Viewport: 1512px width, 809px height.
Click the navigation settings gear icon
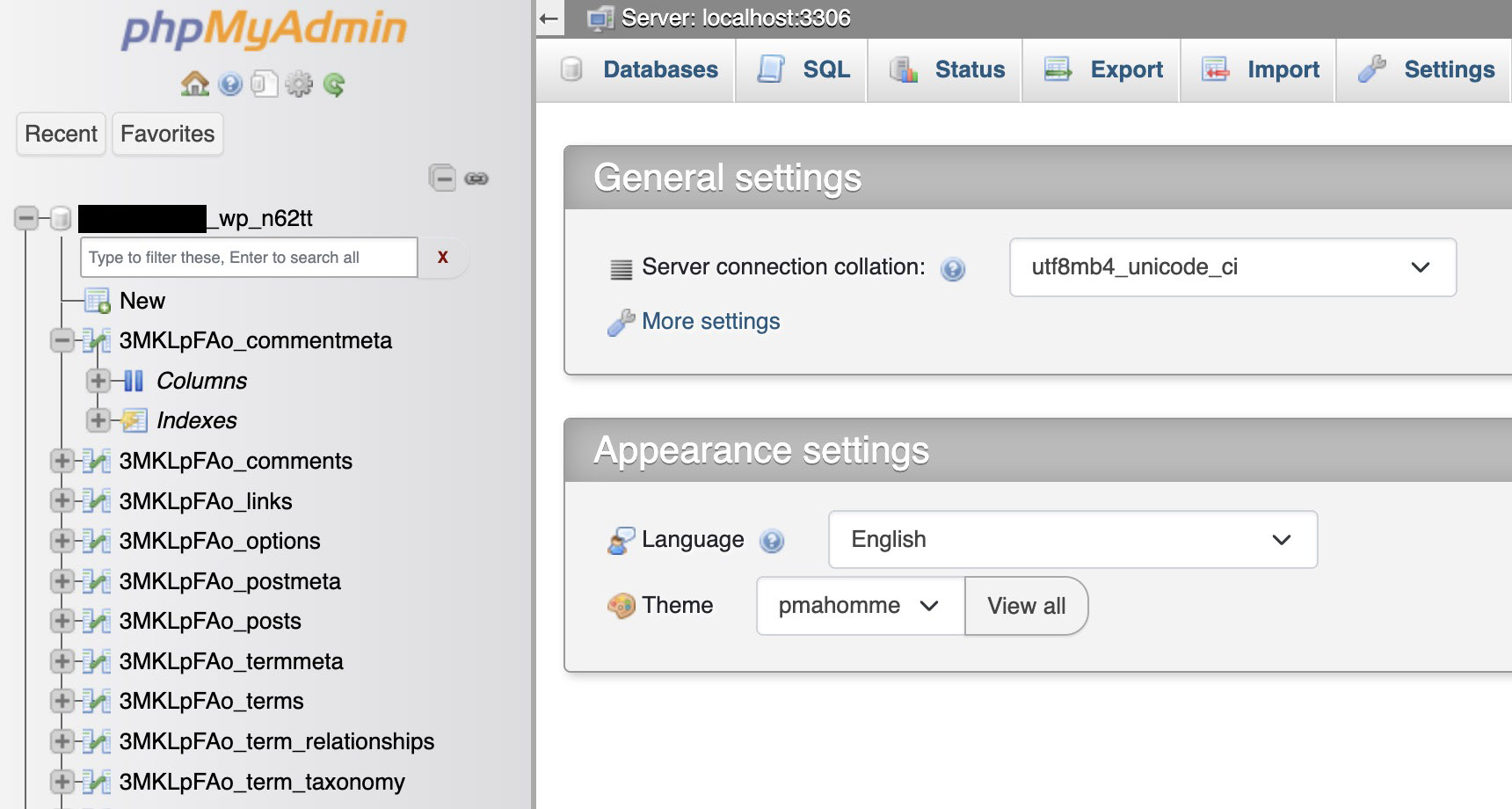(299, 84)
